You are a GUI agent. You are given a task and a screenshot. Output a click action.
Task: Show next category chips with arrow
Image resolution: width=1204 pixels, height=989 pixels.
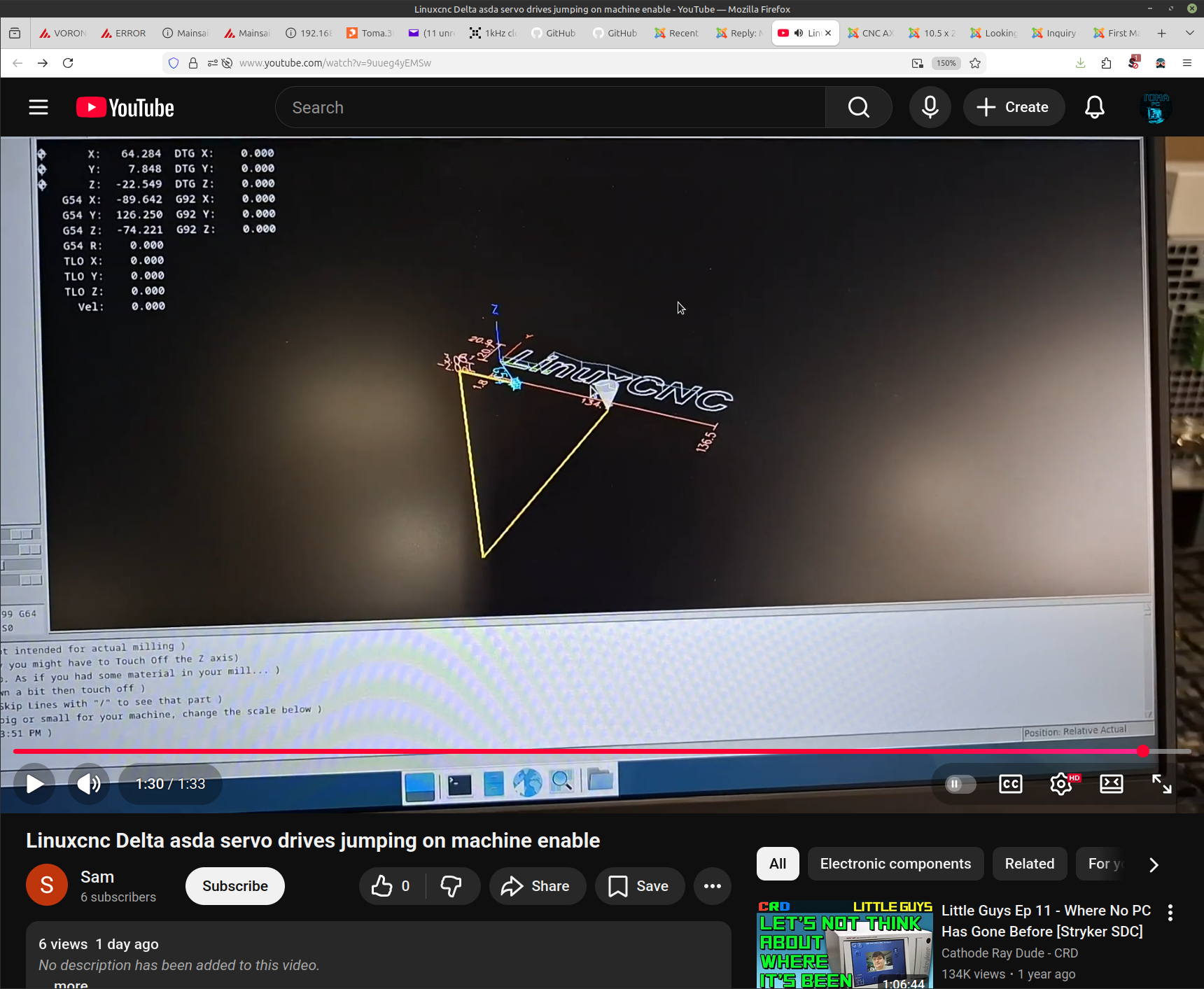point(1154,864)
